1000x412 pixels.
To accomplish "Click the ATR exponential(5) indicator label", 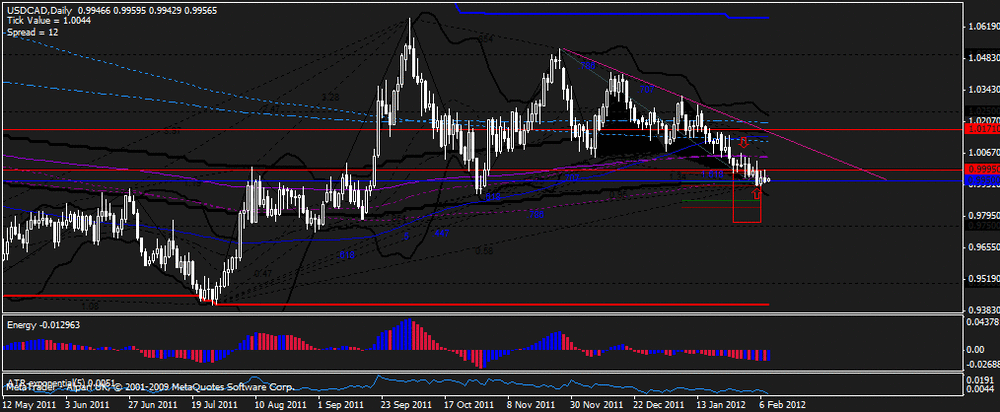I will pos(61,381).
